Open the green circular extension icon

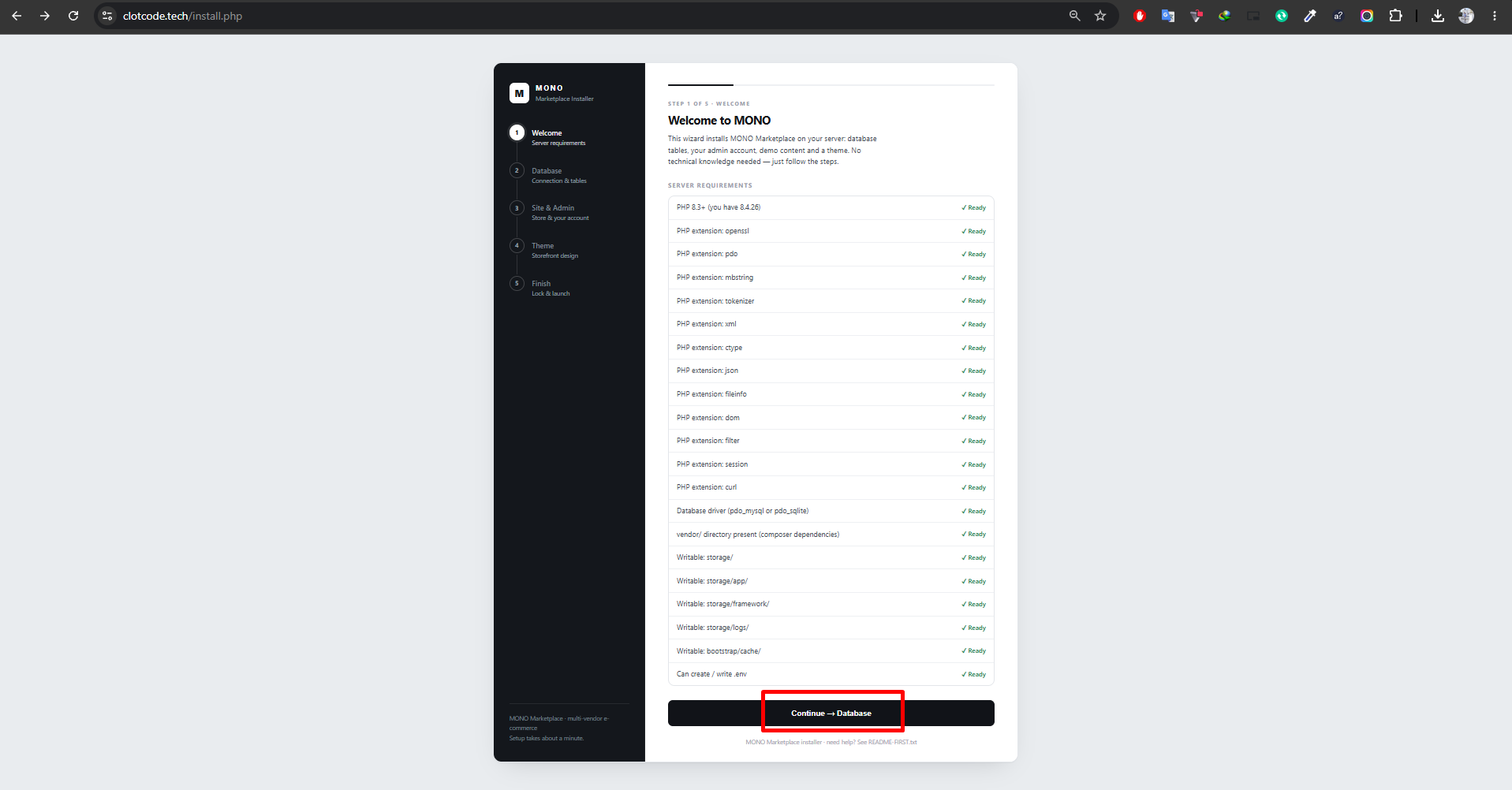[1282, 16]
